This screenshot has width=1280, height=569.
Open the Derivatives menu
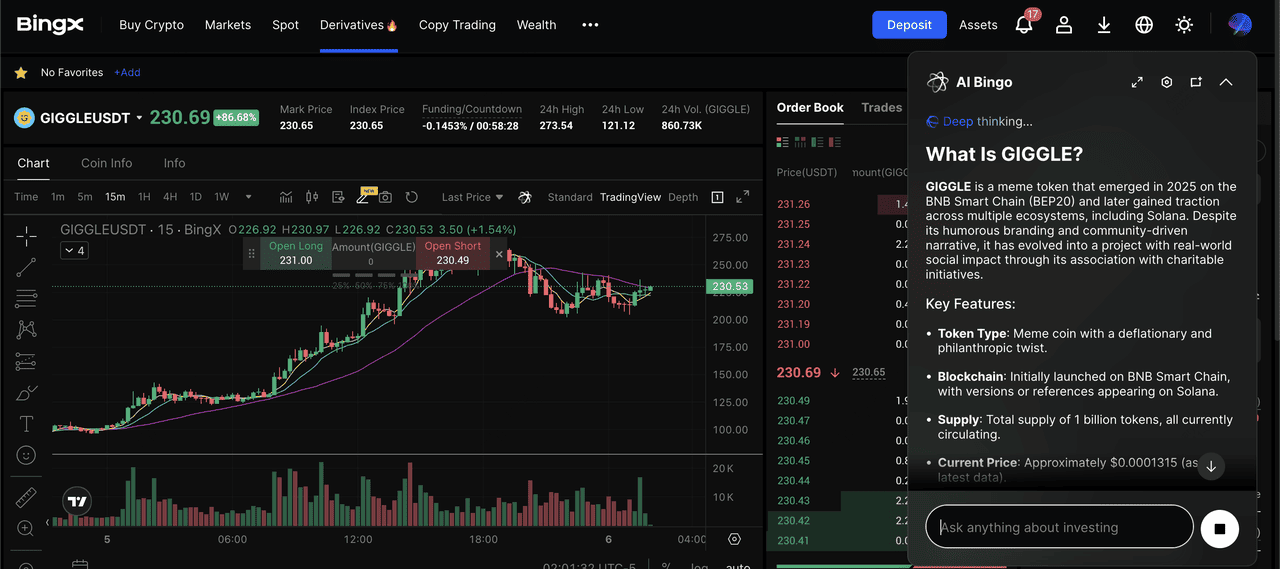[x=359, y=25]
